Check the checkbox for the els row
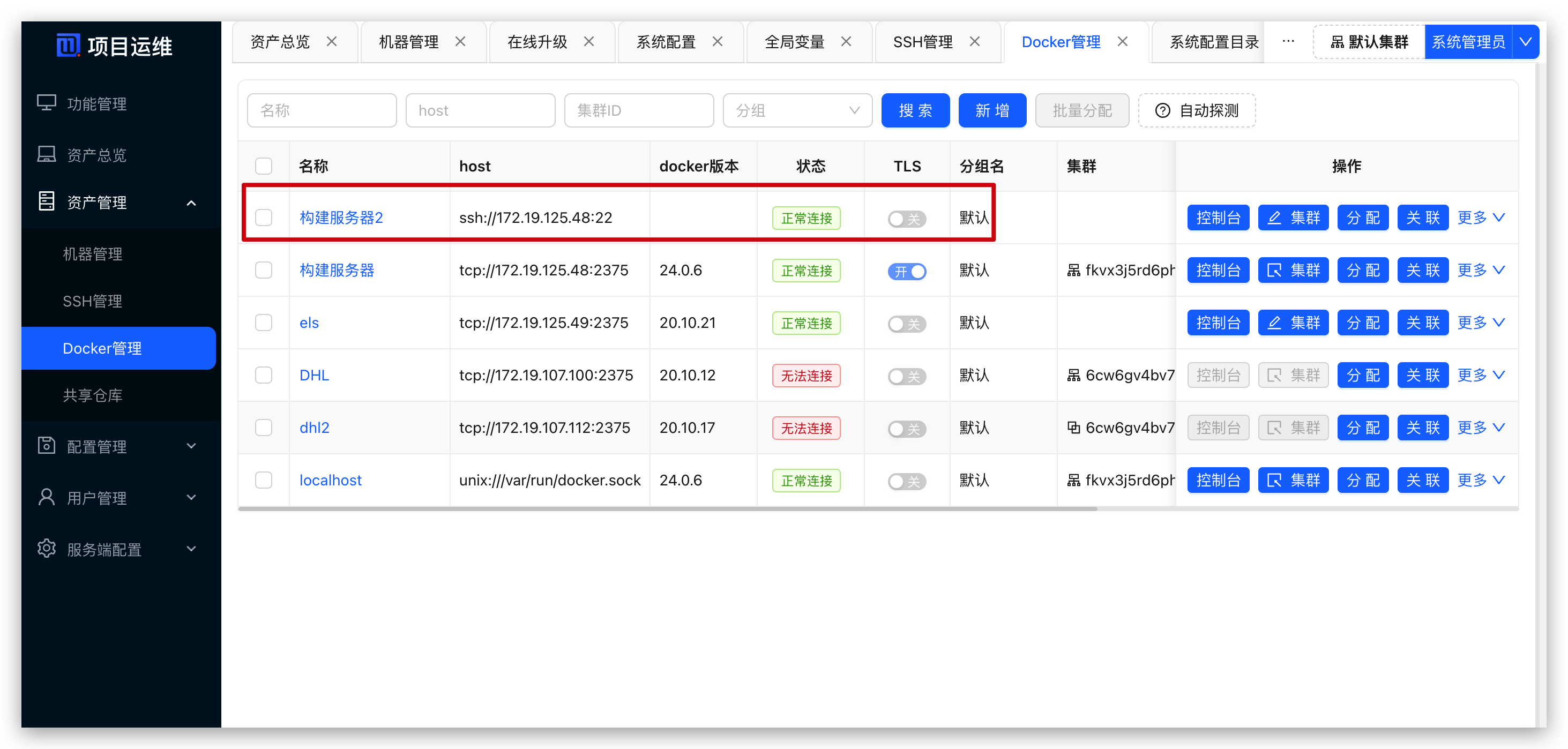Screen dimensions: 1568x749 pyautogui.click(x=264, y=323)
